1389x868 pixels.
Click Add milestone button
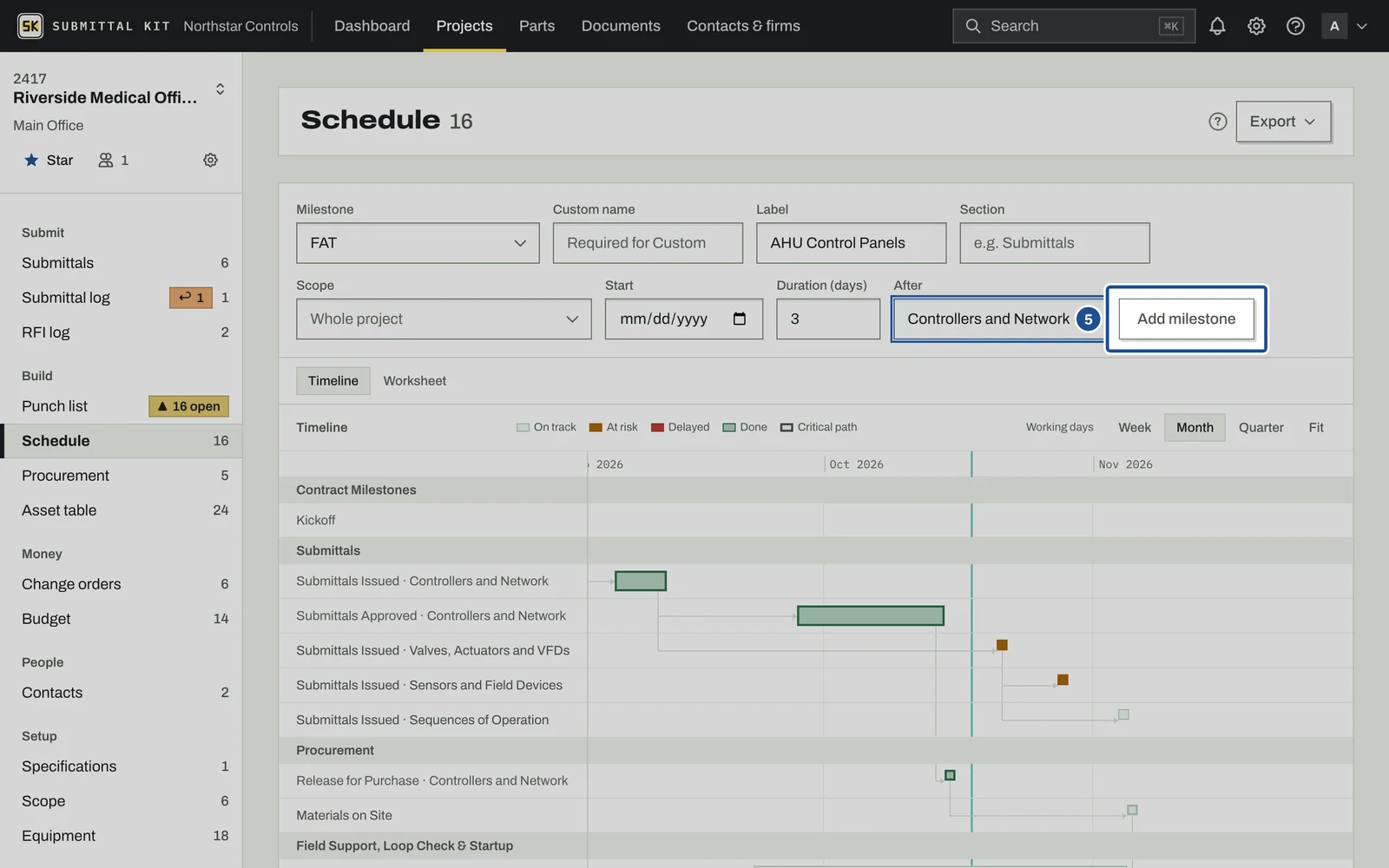tap(1186, 319)
